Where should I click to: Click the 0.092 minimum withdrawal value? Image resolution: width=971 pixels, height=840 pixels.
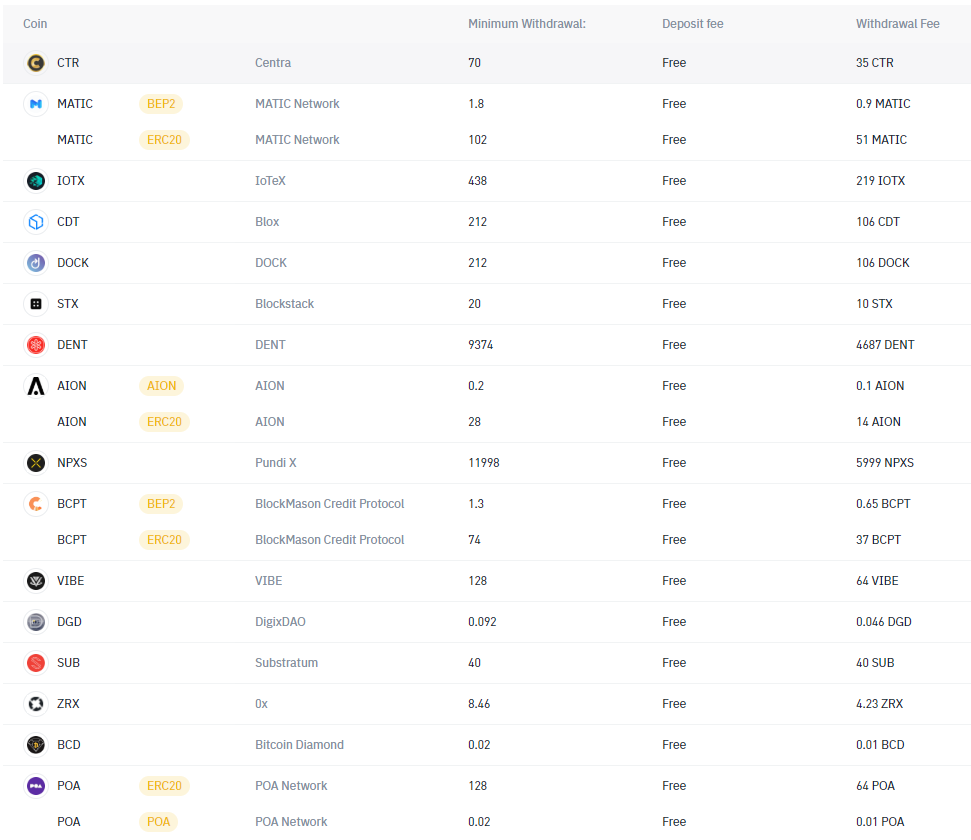click(x=482, y=621)
